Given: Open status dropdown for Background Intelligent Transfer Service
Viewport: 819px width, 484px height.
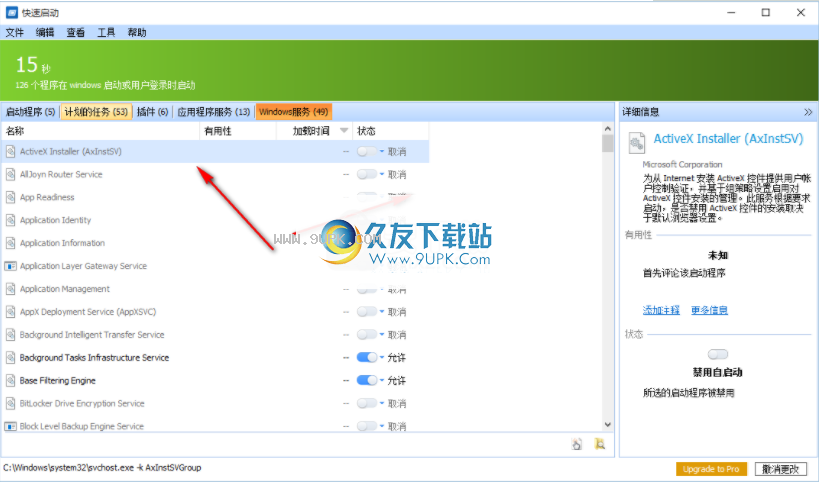Looking at the screenshot, I should [x=382, y=335].
